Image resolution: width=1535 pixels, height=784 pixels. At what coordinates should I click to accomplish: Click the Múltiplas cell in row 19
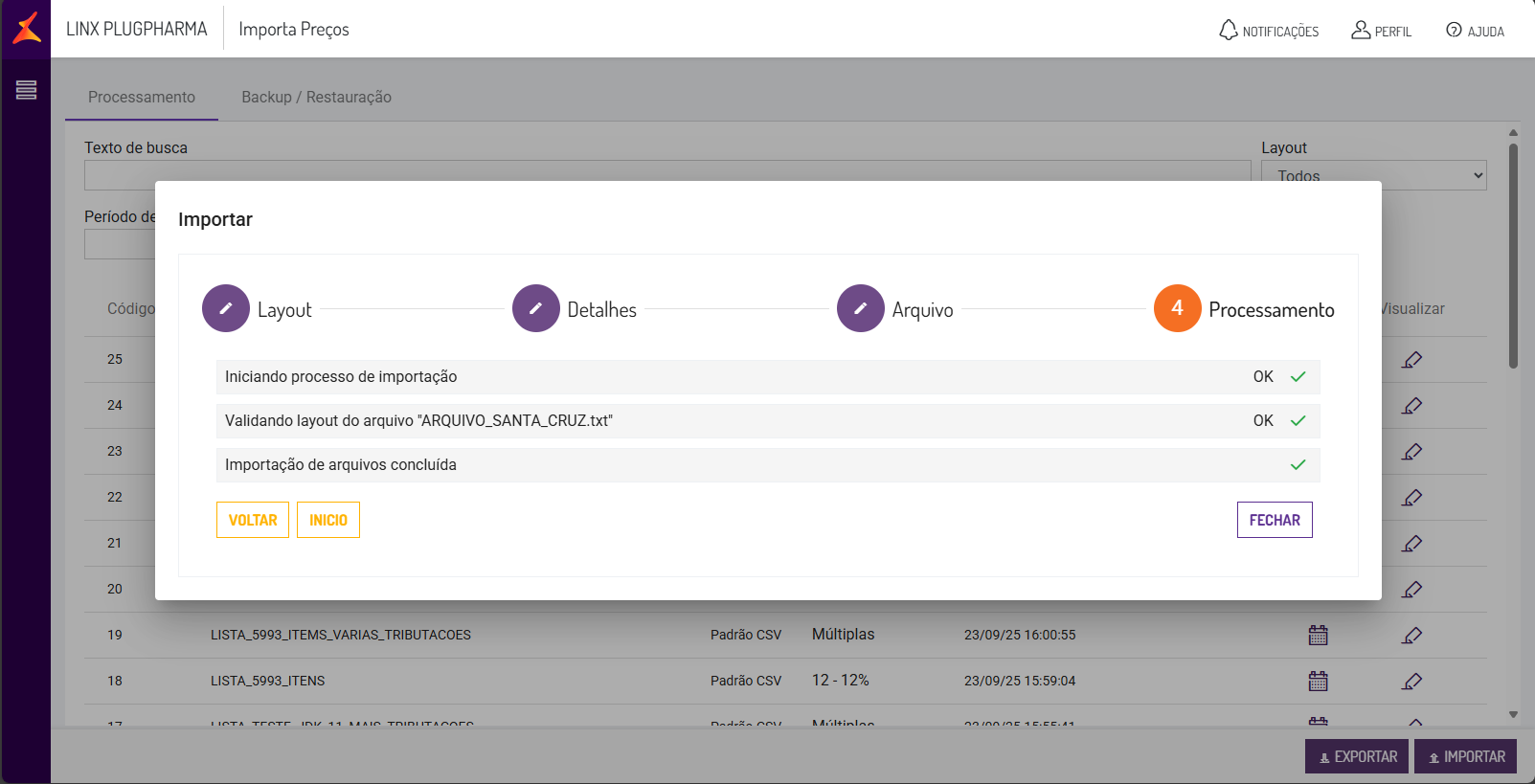[x=843, y=634]
